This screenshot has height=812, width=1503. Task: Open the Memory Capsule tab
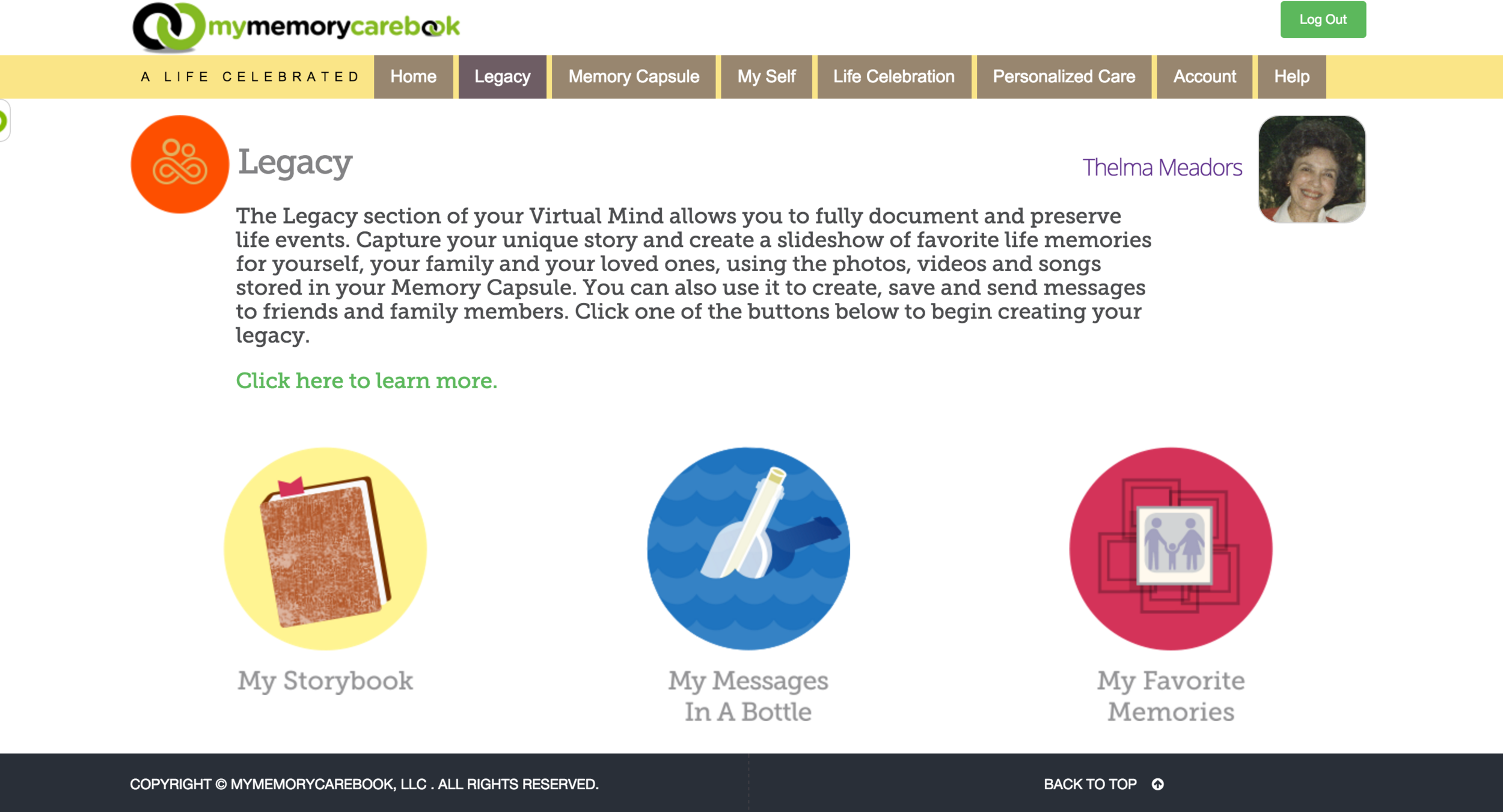[634, 77]
